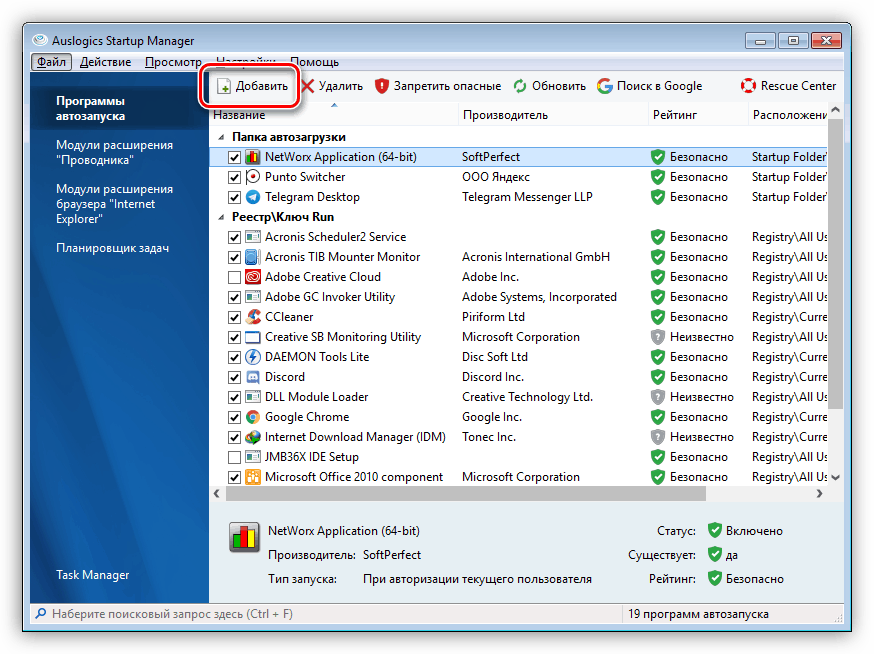Viewport: 874px width, 654px height.
Task: Click the search magnifier icon in status bar
Action: (41, 614)
